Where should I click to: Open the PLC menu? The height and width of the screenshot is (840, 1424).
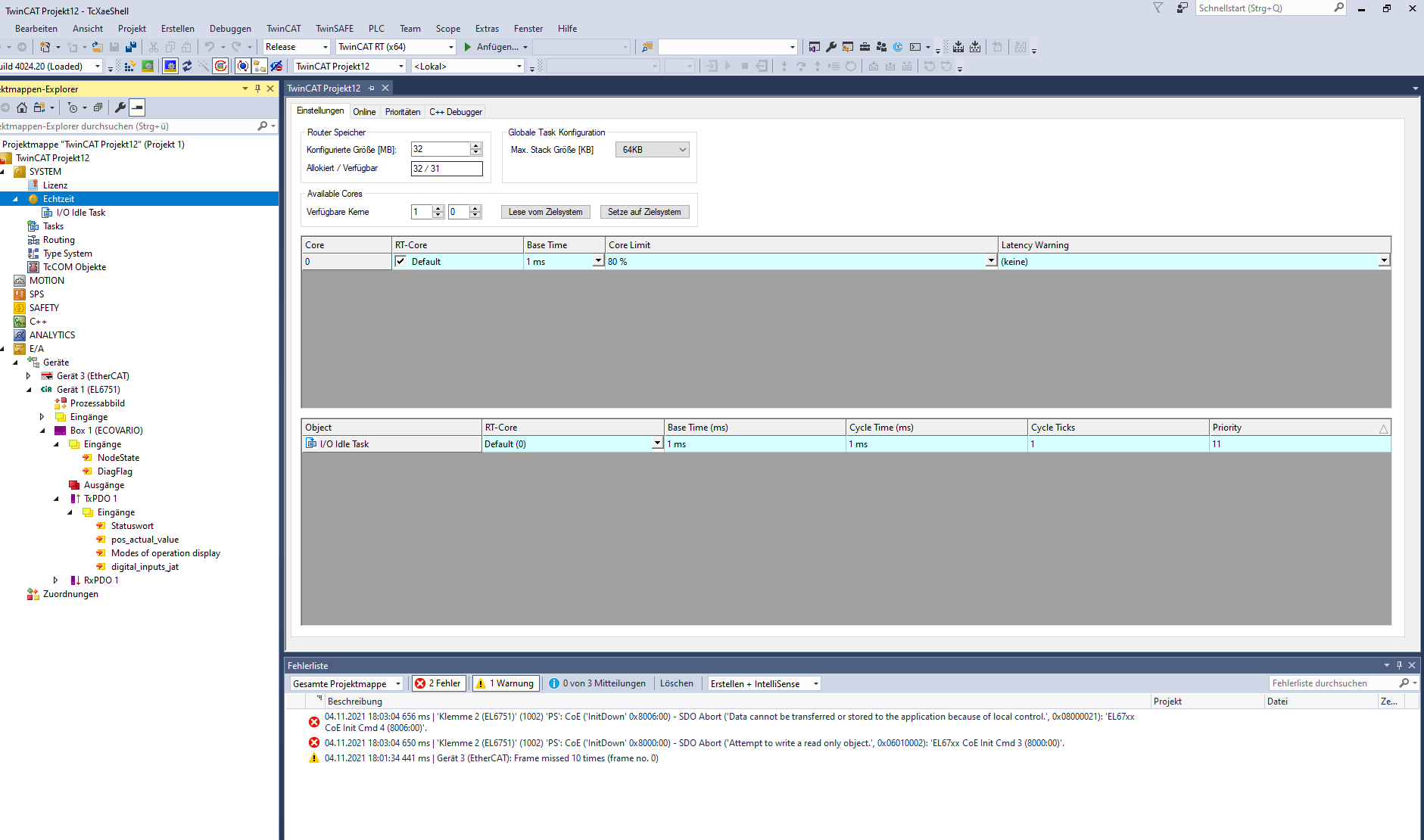[x=376, y=29]
